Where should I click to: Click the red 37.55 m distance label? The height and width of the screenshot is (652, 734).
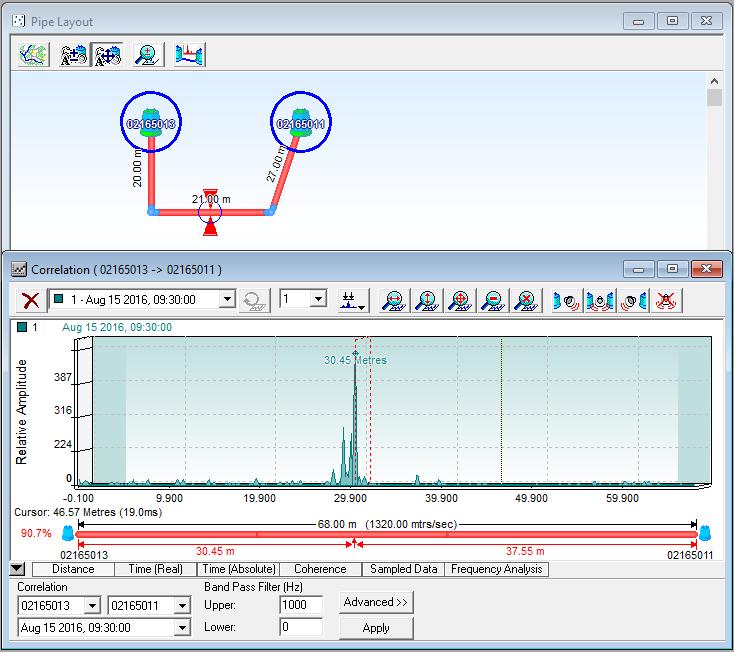tap(525, 551)
